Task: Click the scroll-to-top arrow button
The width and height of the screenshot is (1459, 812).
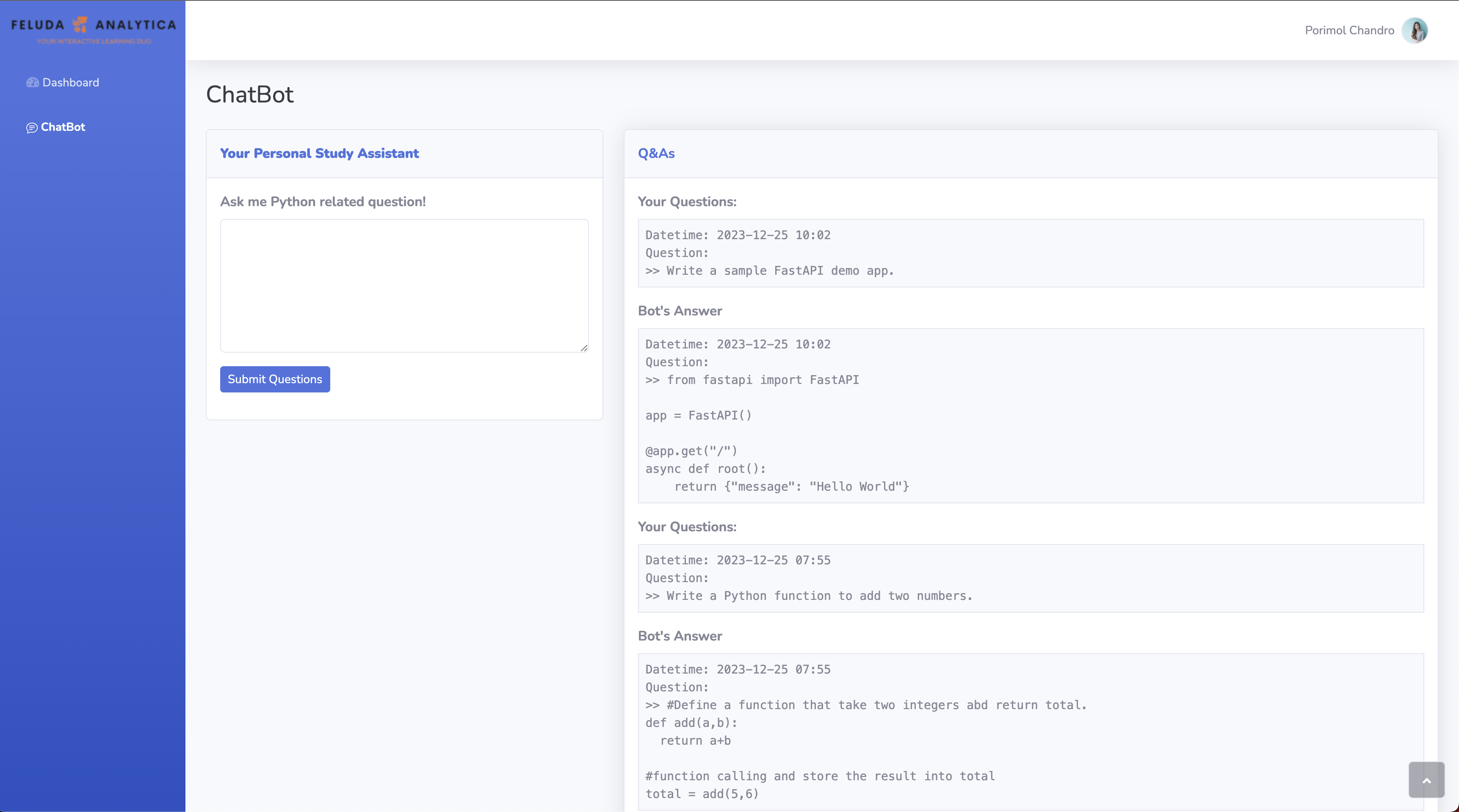Action: click(1426, 780)
